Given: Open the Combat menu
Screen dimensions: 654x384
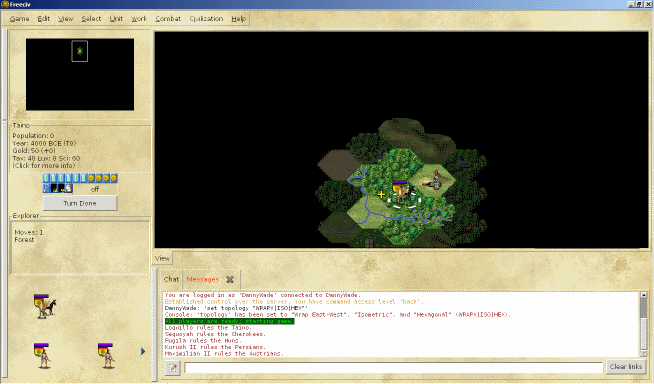Looking at the screenshot, I should tap(168, 19).
